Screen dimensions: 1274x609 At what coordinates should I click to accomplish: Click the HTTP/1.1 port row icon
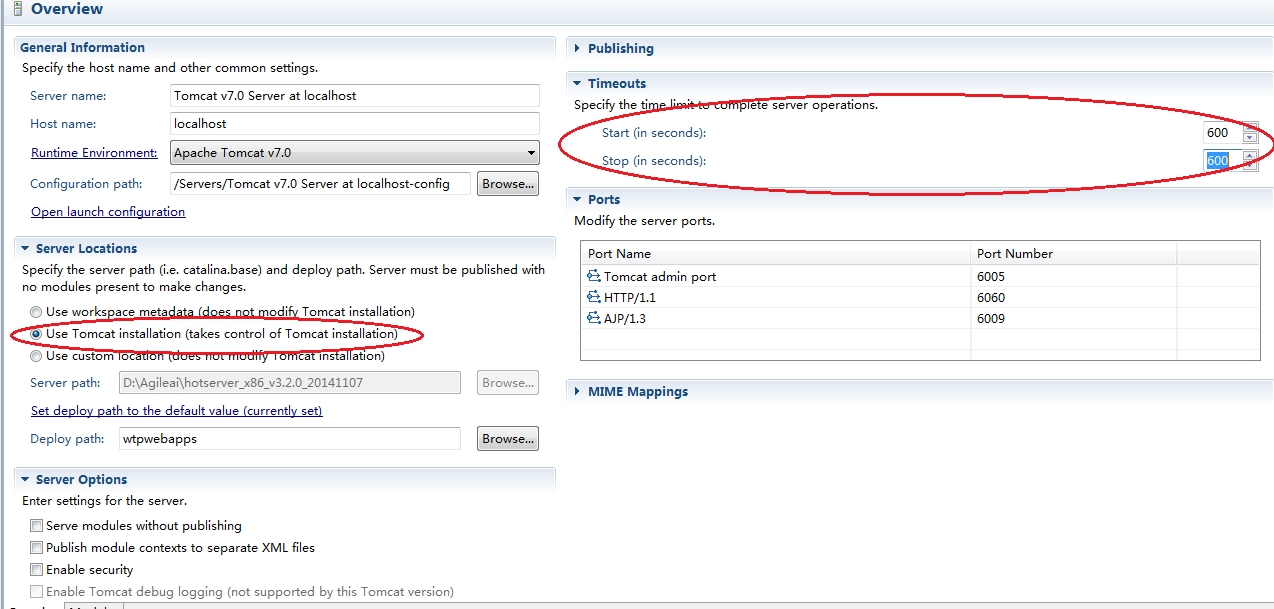point(593,298)
